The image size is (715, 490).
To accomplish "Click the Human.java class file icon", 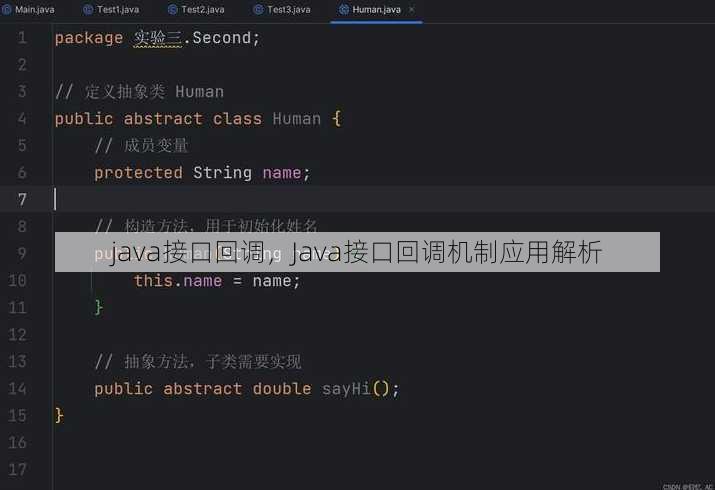I will pos(344,10).
